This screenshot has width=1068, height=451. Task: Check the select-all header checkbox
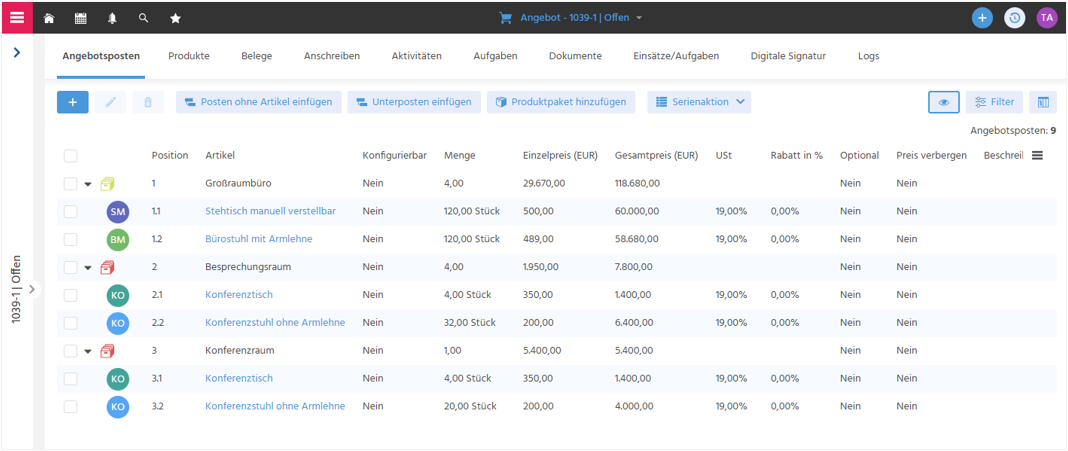coord(70,155)
